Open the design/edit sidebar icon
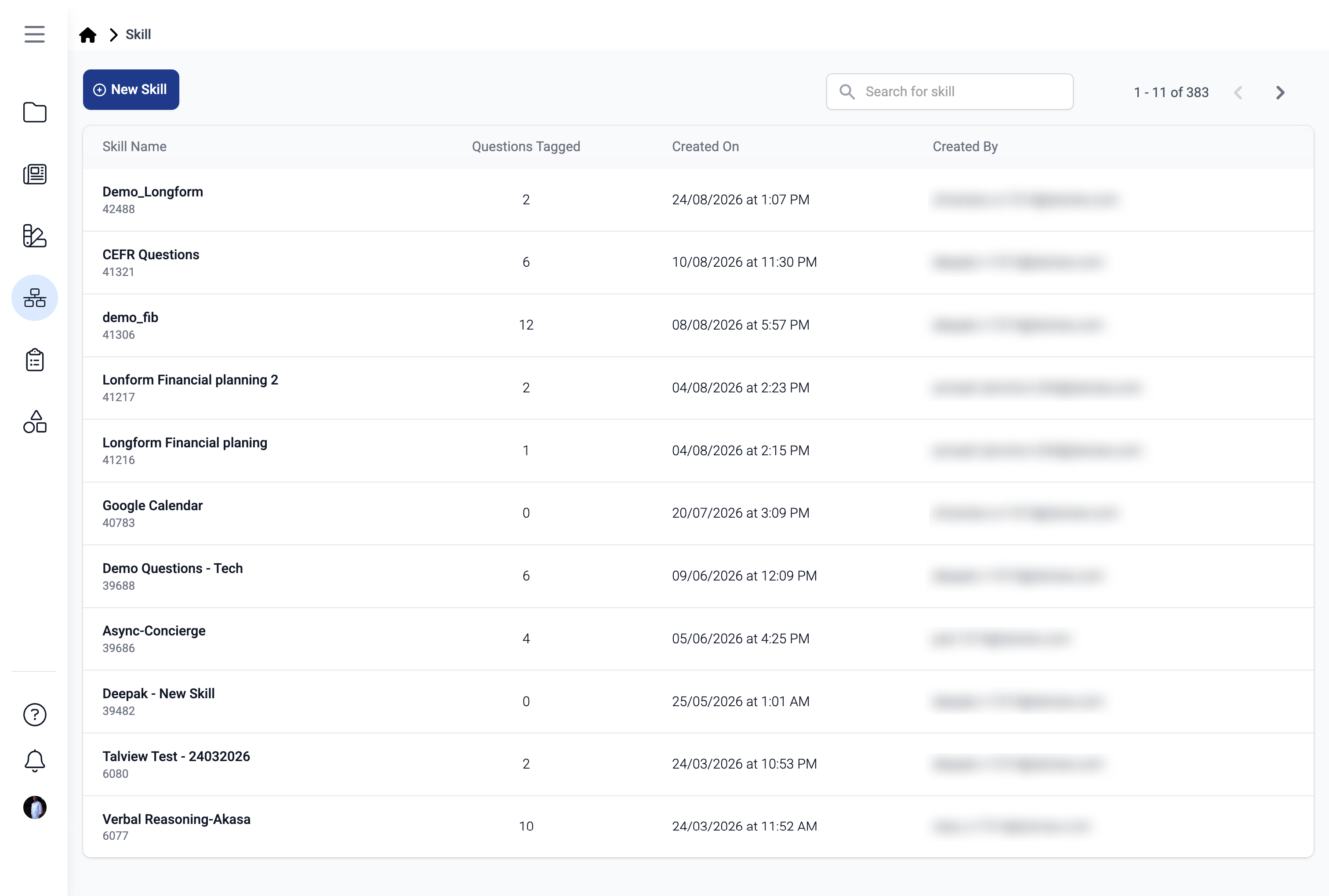The width and height of the screenshot is (1329, 896). (34, 236)
